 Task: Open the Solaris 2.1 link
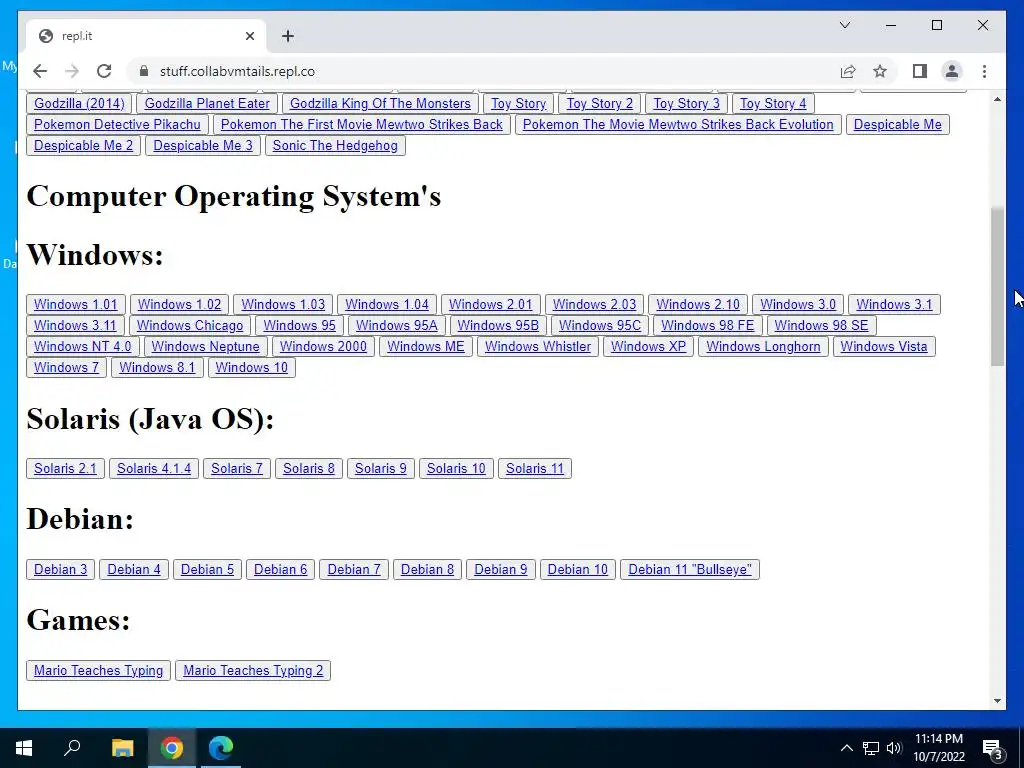pos(65,468)
